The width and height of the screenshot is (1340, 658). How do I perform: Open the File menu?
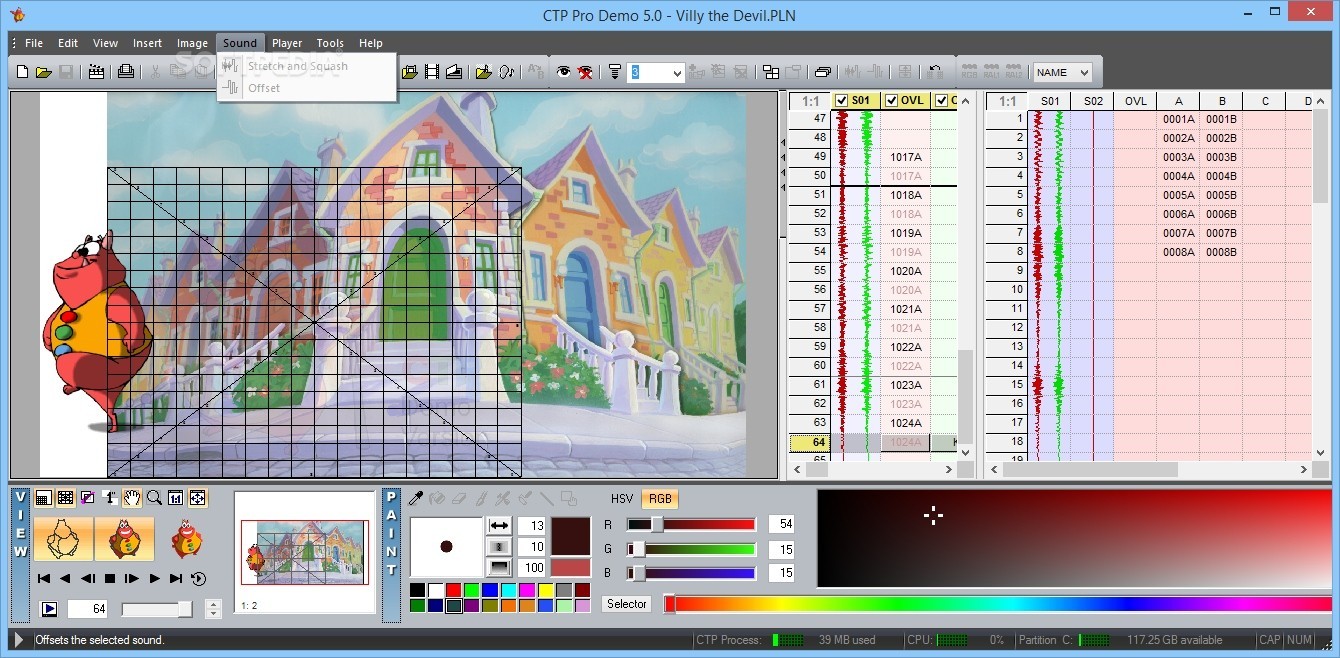[34, 43]
